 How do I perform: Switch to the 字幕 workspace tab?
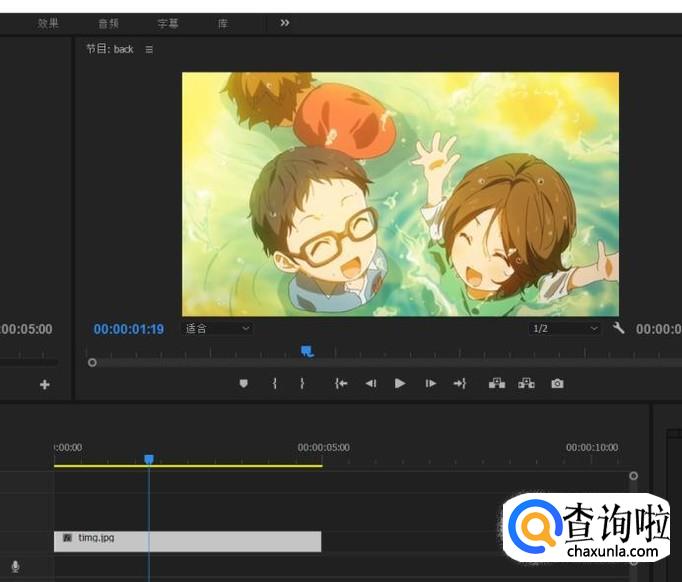tap(168, 23)
